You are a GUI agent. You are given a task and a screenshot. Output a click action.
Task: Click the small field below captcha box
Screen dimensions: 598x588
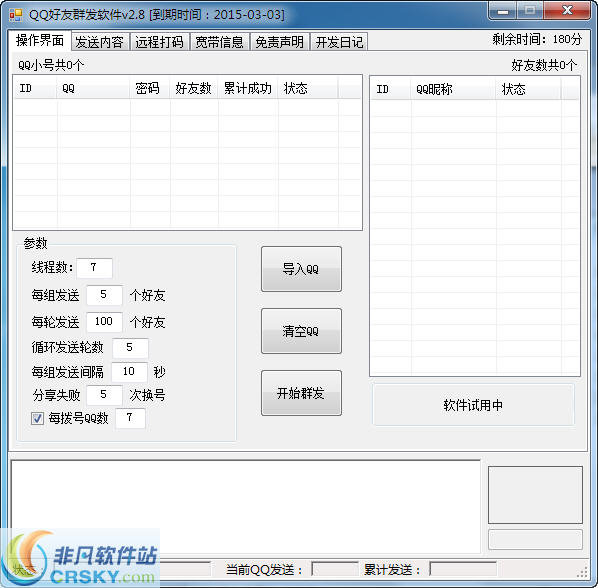[x=535, y=540]
